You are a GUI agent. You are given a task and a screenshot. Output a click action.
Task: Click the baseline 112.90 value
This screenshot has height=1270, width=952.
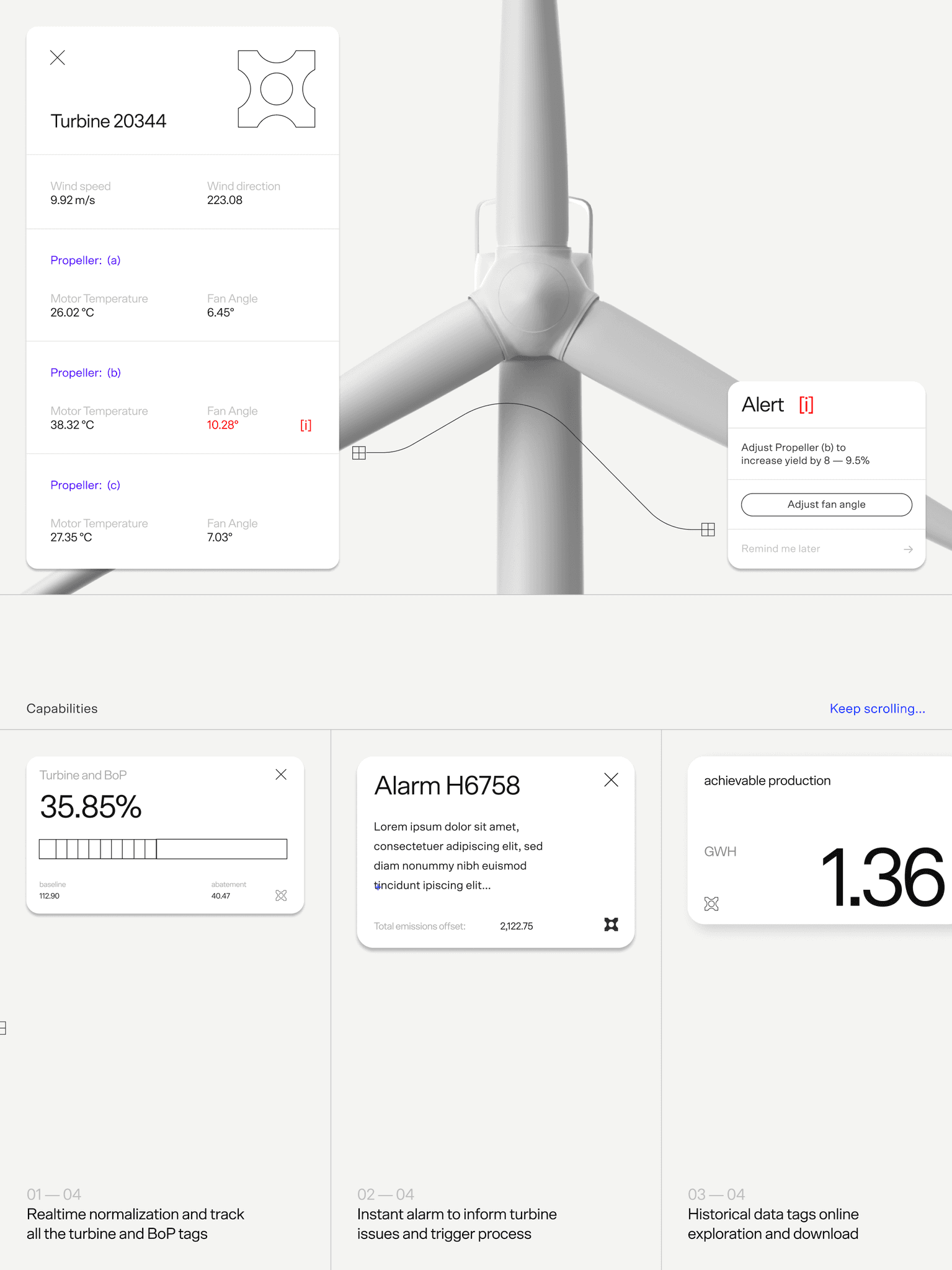click(50, 896)
